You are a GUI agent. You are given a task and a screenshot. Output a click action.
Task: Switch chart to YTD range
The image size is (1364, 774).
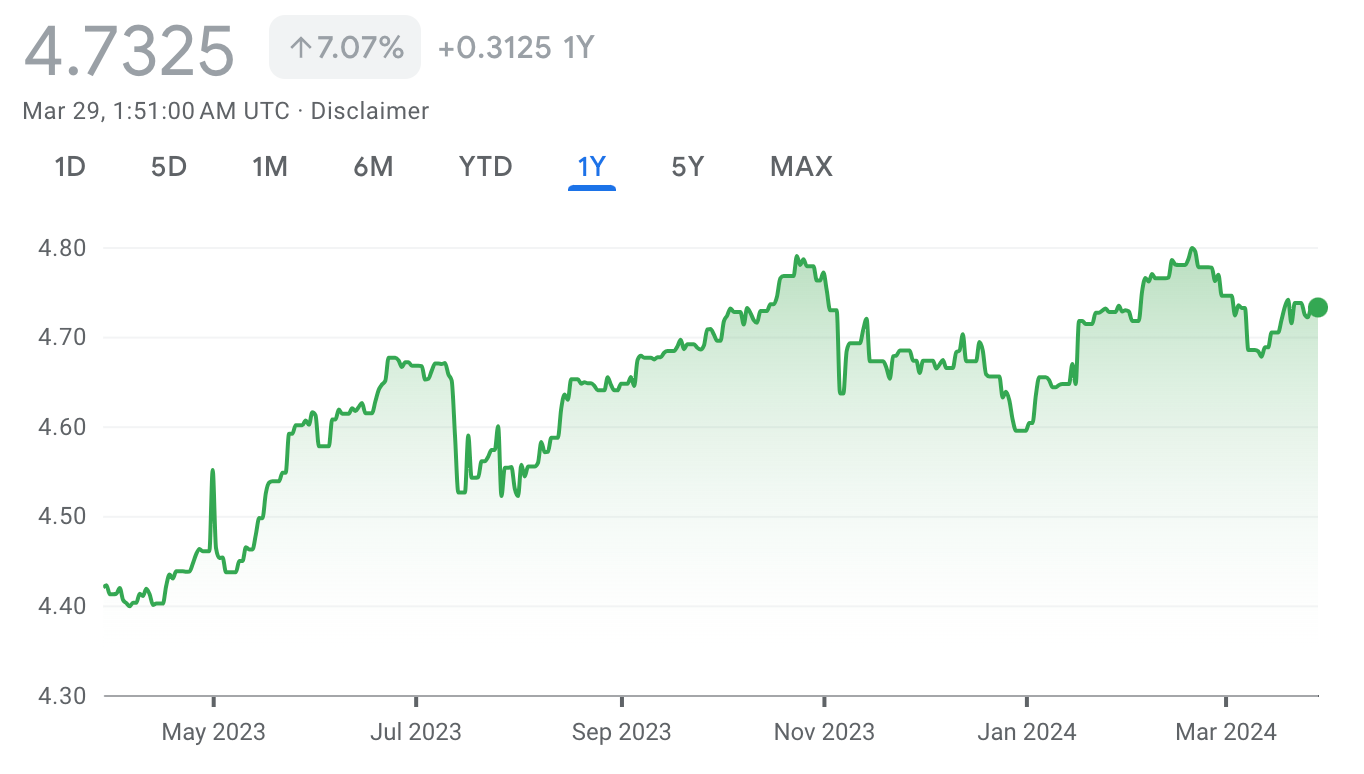tap(485, 166)
